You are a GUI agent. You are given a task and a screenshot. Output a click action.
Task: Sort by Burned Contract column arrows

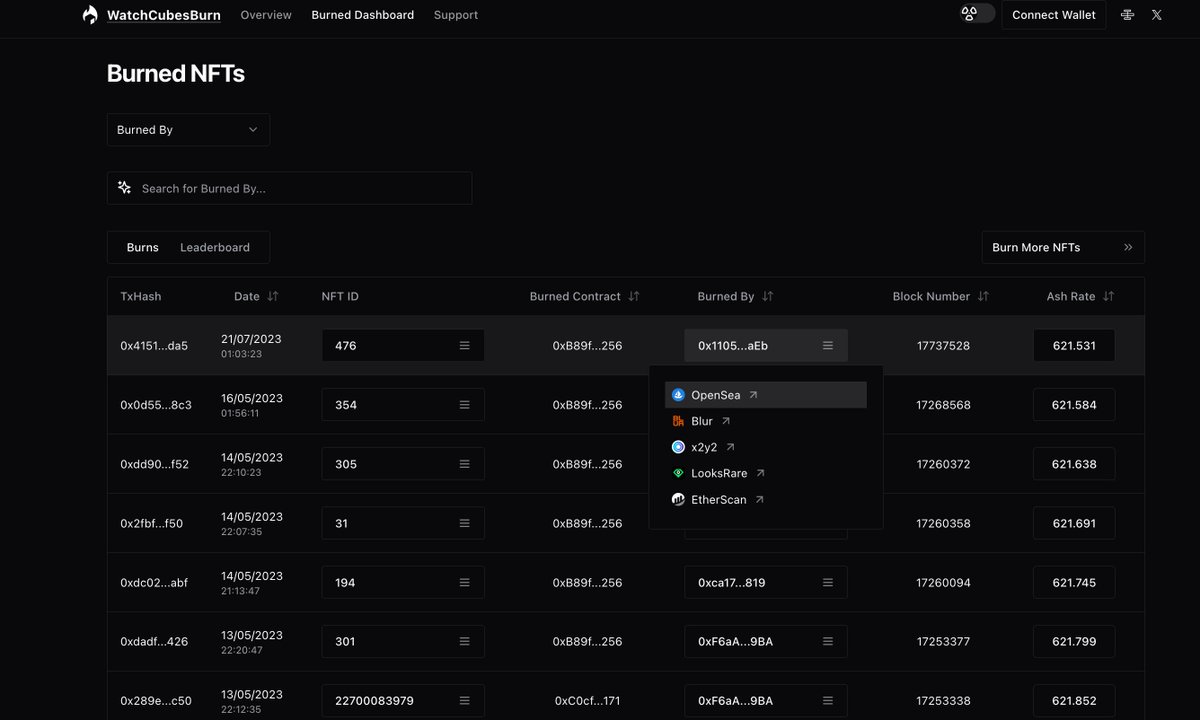(x=634, y=297)
